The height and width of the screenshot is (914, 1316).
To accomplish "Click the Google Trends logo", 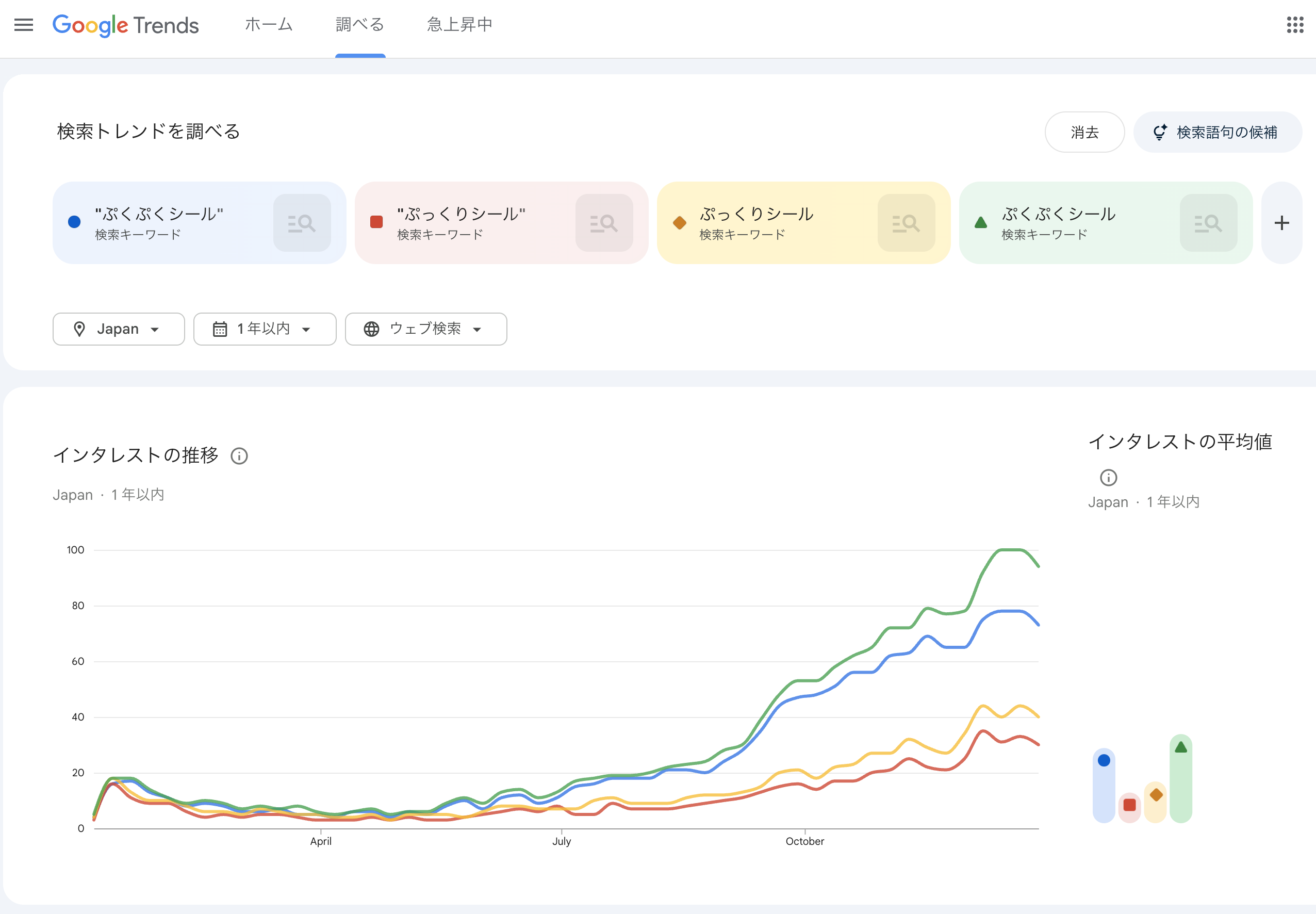I will pos(126,25).
